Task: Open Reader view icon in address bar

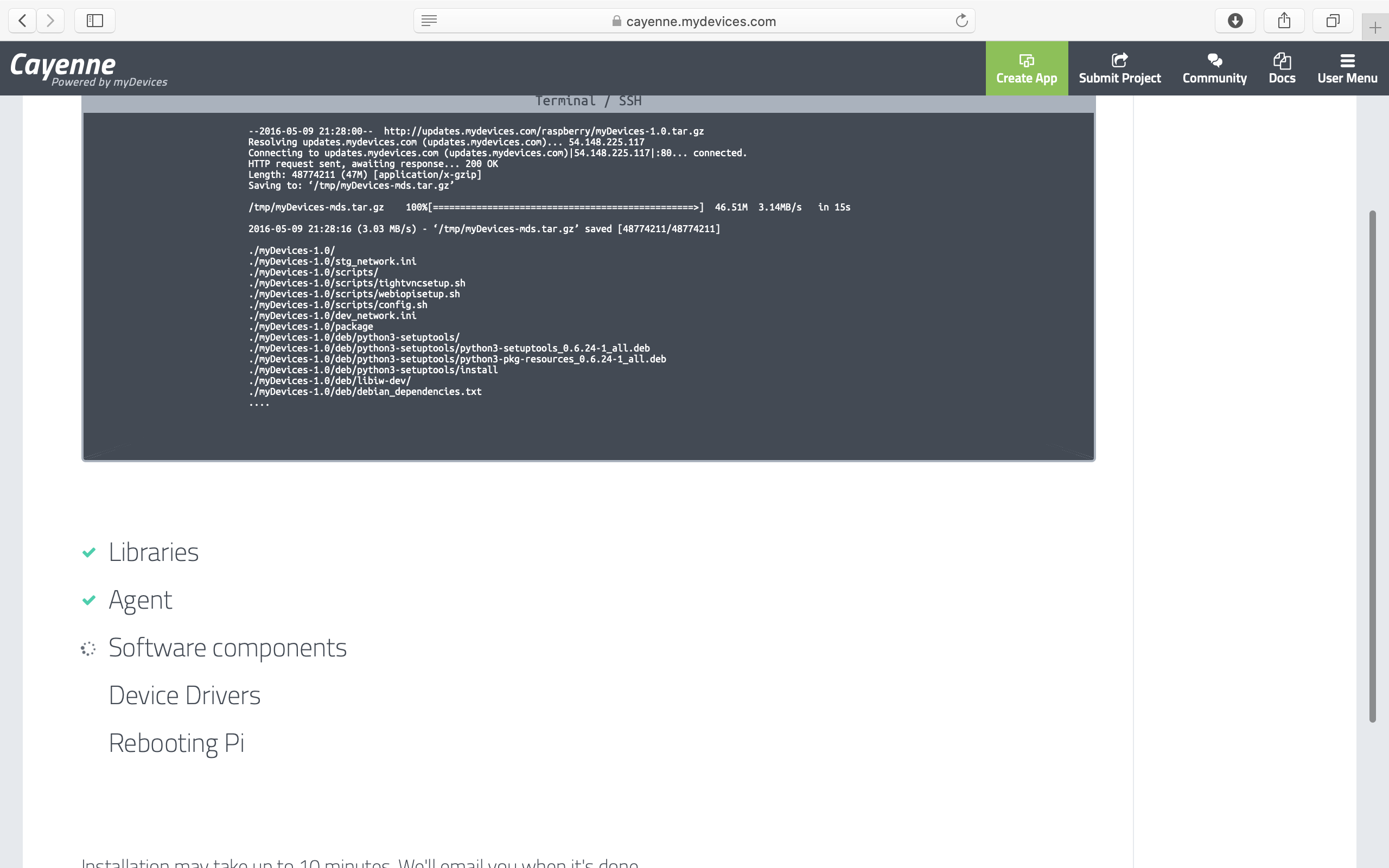Action: click(429, 21)
